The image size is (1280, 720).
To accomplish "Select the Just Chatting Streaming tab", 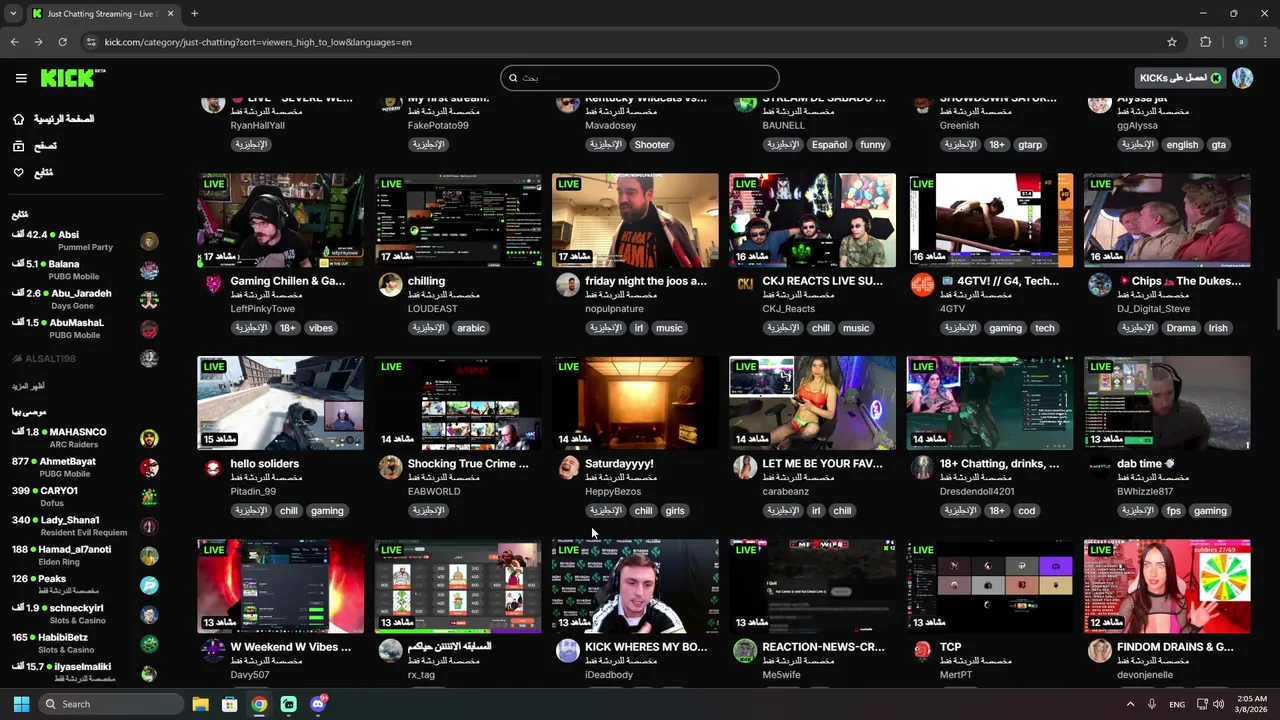I will pyautogui.click(x=103, y=14).
